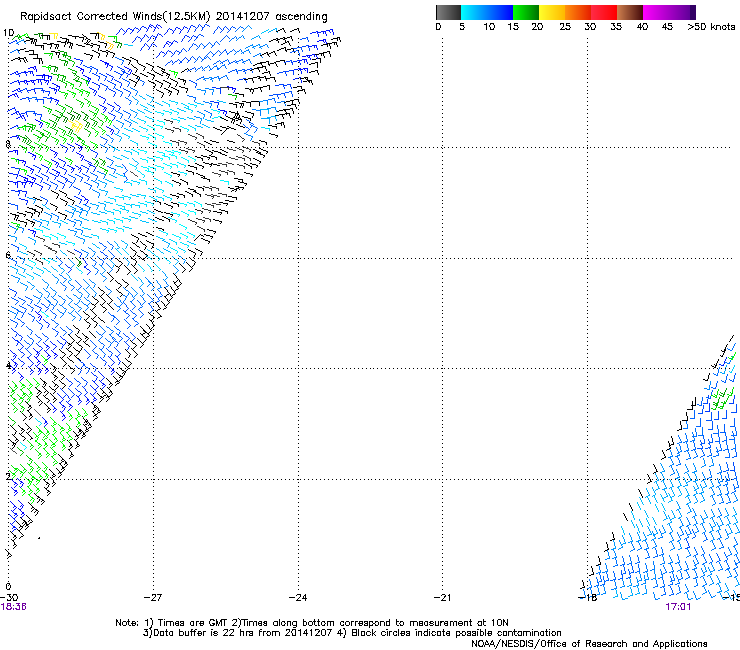Click the '-21' longitude axis label
740x650 pixels.
[442, 598]
